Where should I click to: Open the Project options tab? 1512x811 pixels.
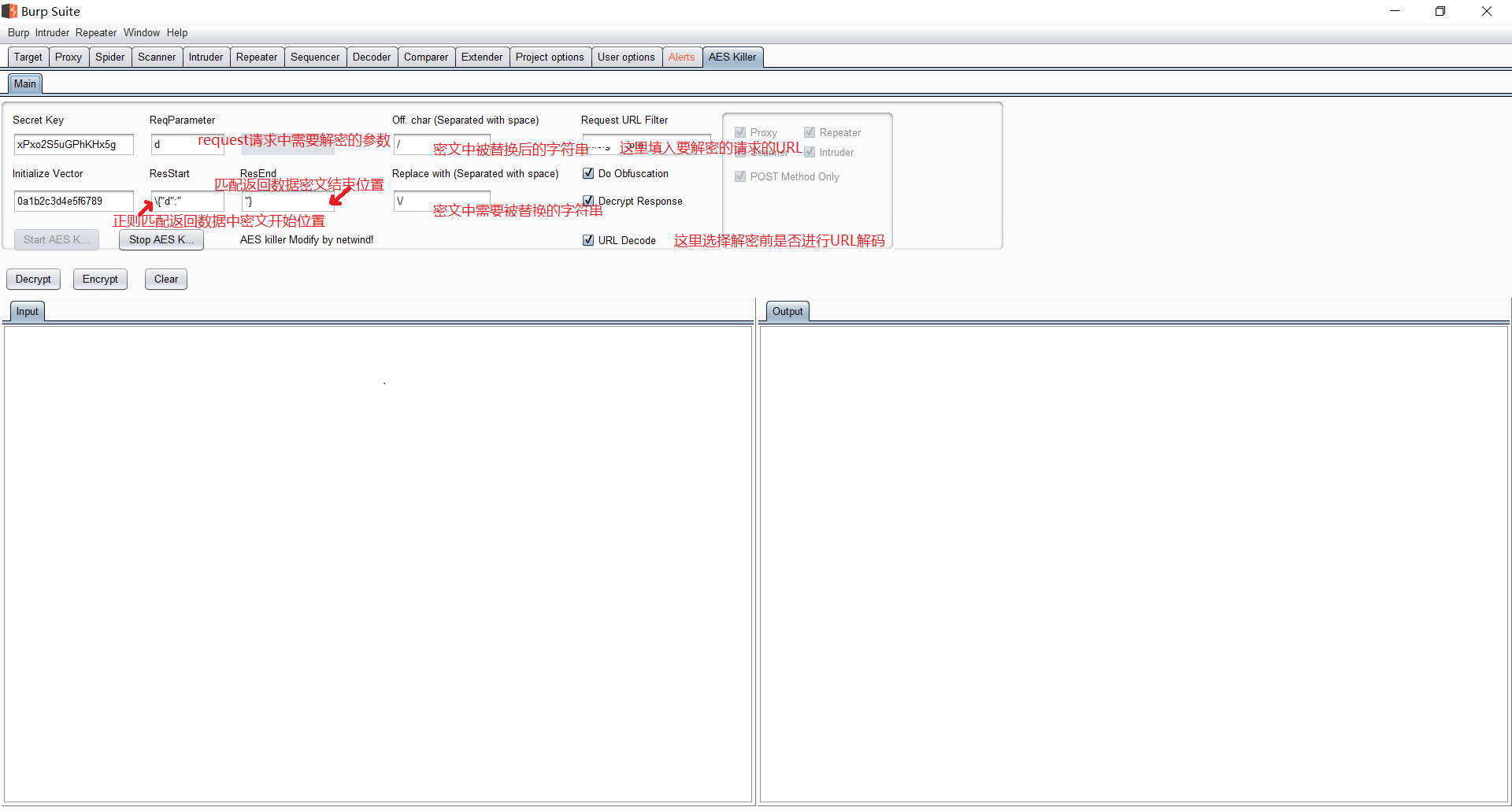550,57
